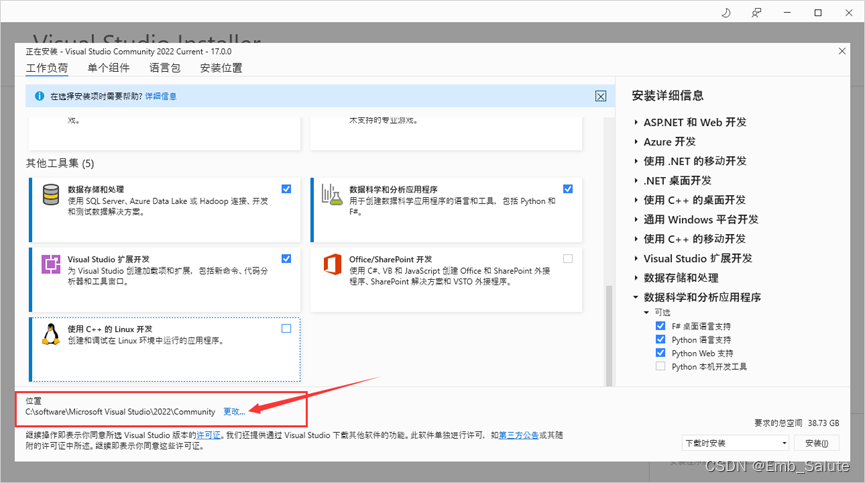Viewport: 865px width, 483px height.
Task: Open the 许可证 license link
Action: [x=209, y=435]
